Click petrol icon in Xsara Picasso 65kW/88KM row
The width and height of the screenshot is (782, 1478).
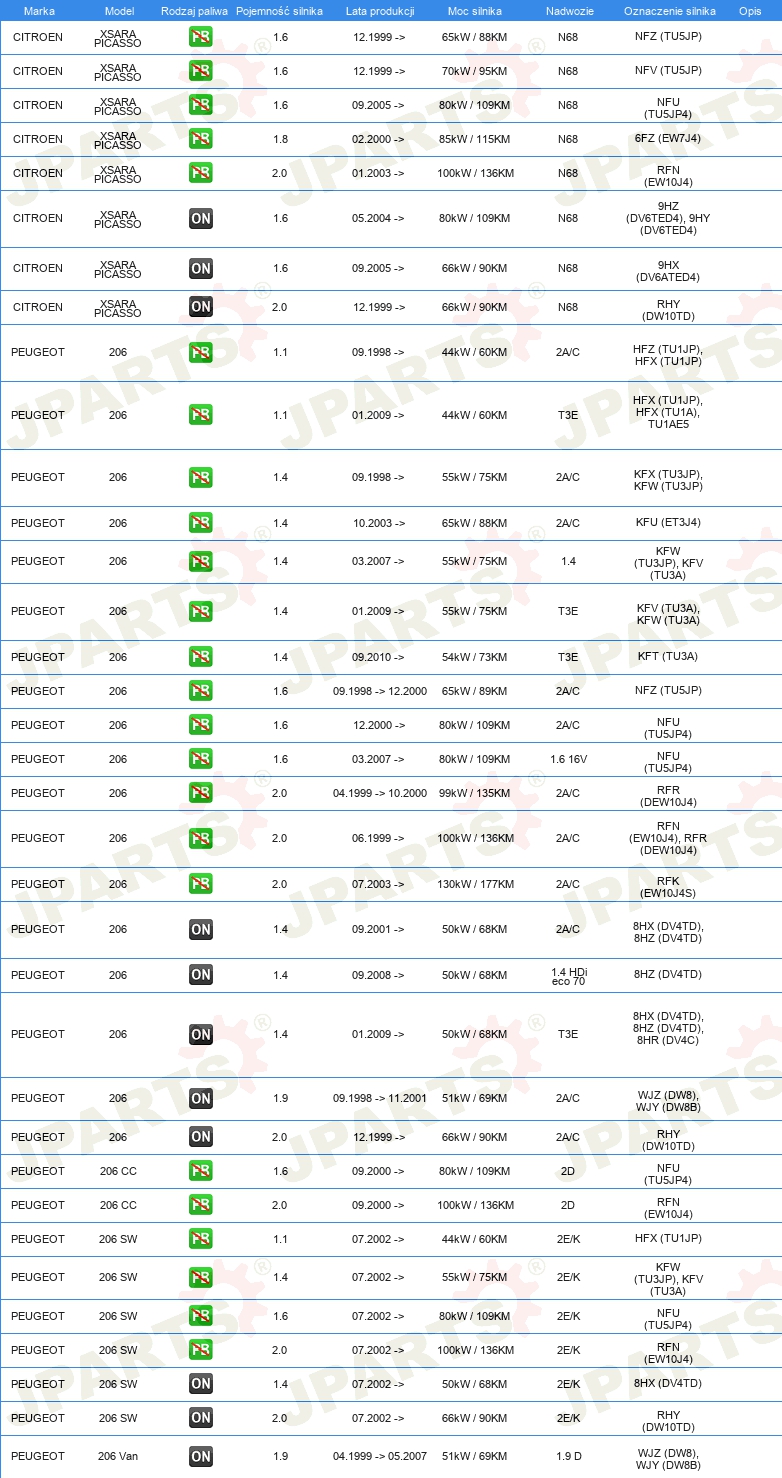tap(201, 38)
